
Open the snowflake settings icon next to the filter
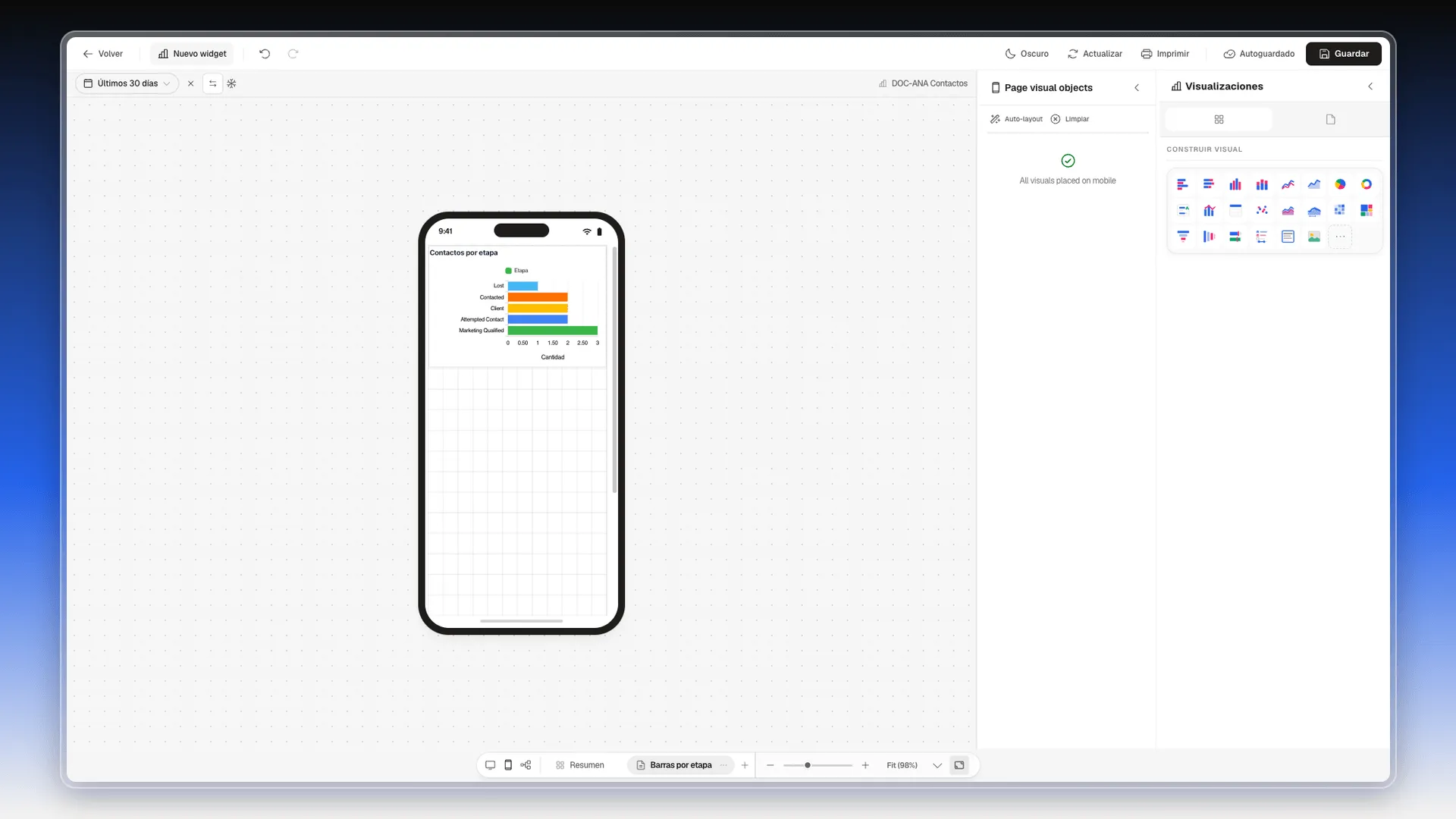[231, 83]
